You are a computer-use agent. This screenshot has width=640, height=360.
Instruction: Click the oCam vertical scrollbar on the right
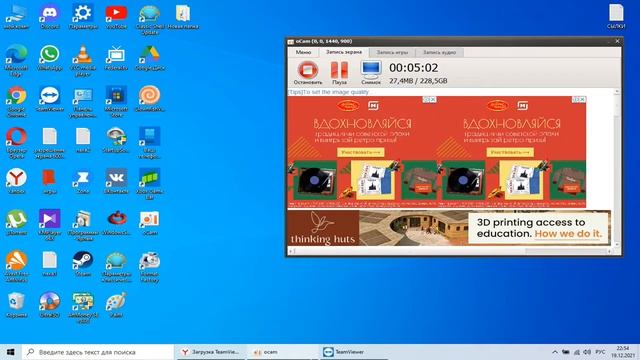click(617, 168)
